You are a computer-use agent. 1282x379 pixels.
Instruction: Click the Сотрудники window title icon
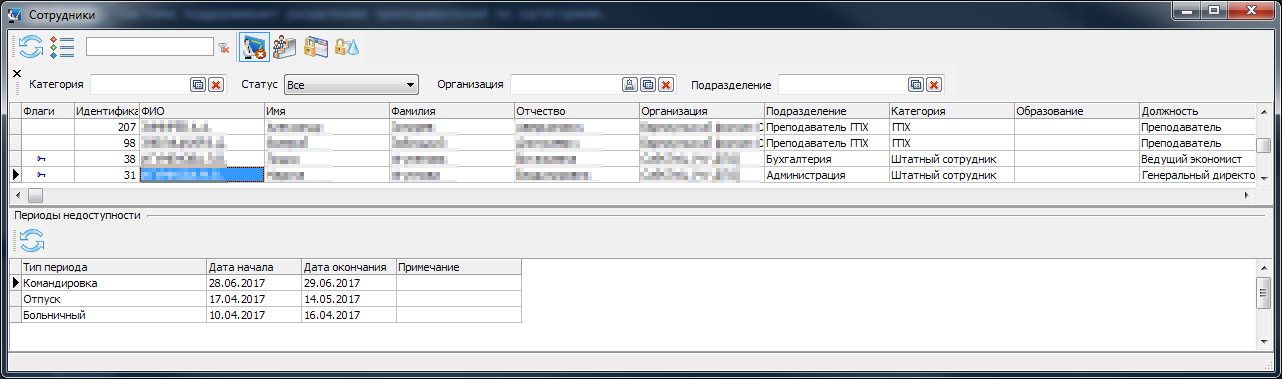15,13
